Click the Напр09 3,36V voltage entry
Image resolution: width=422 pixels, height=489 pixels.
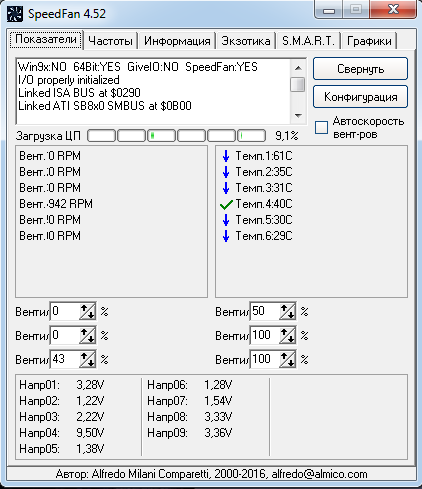[190, 433]
